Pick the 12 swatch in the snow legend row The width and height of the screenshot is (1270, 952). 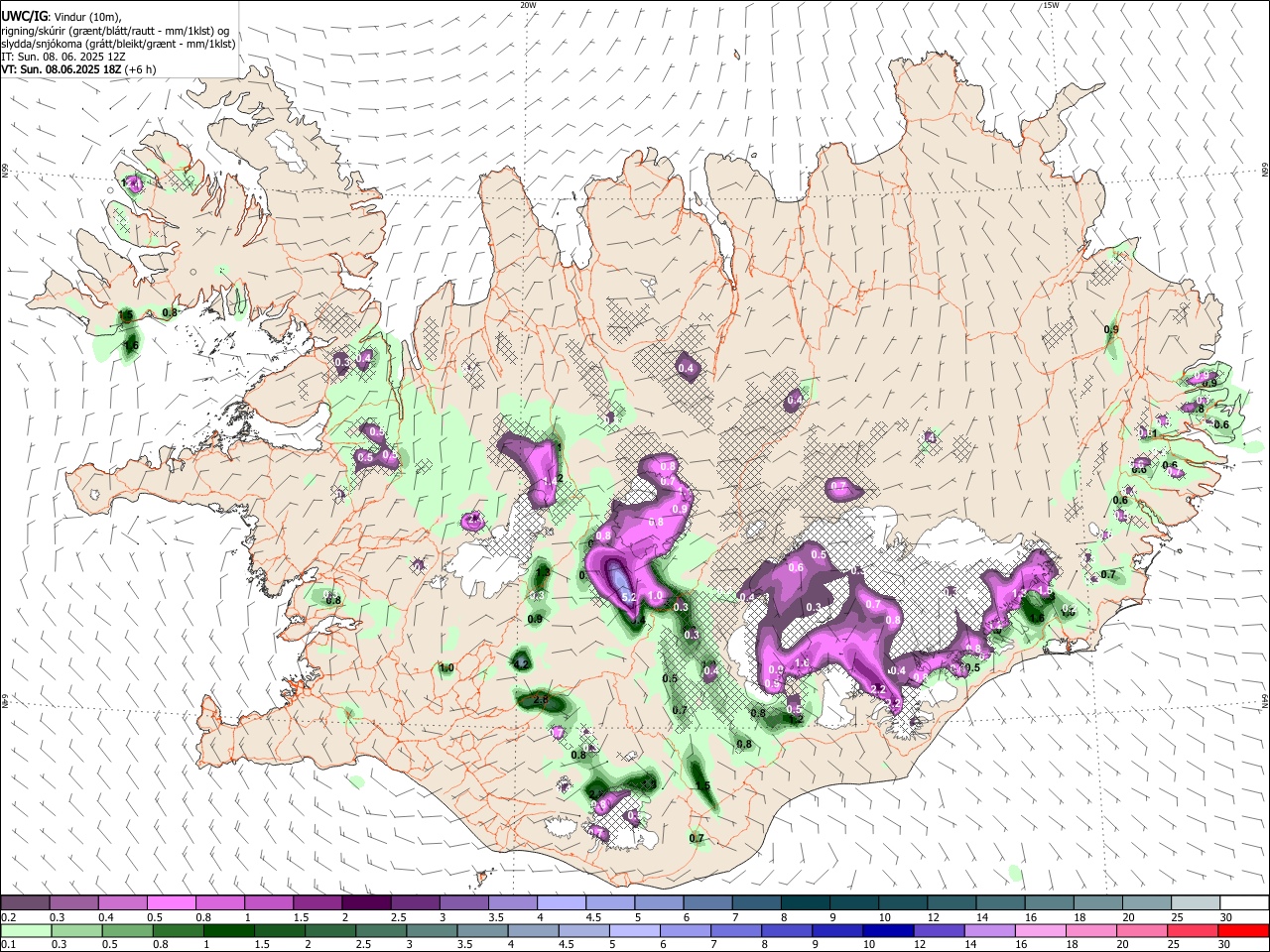click(x=952, y=902)
